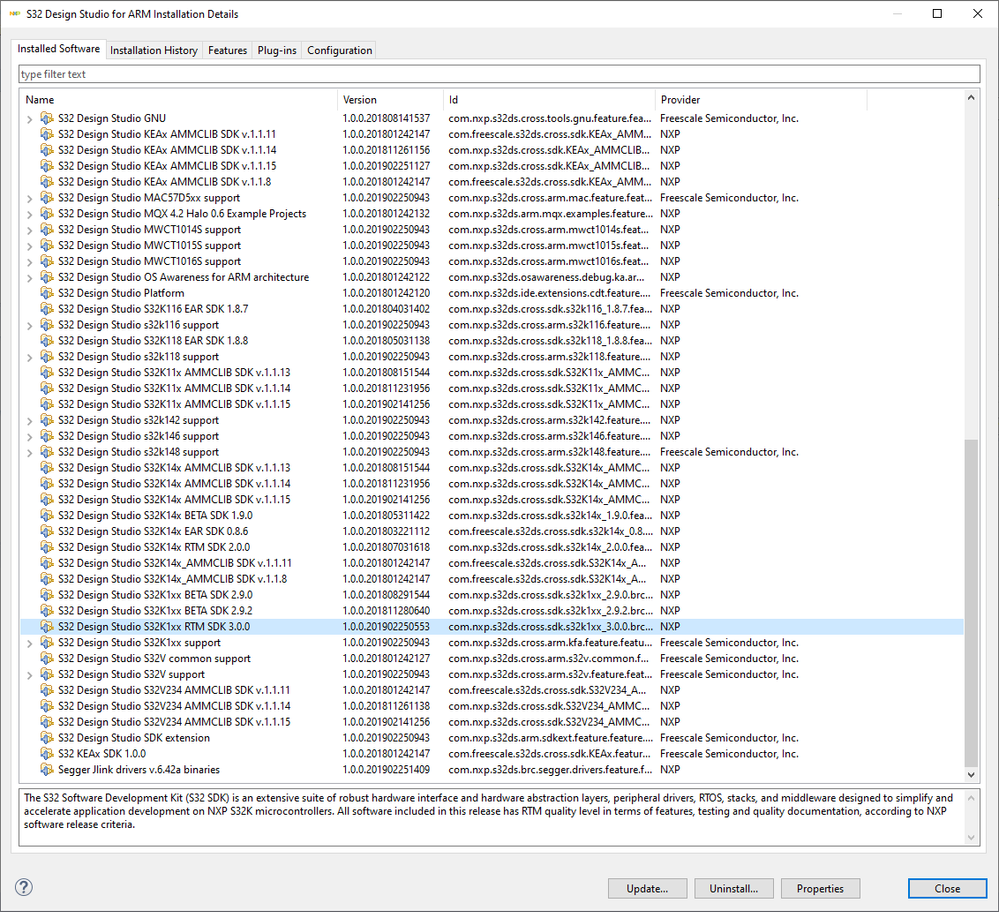Open Properties of selected software

(820, 888)
